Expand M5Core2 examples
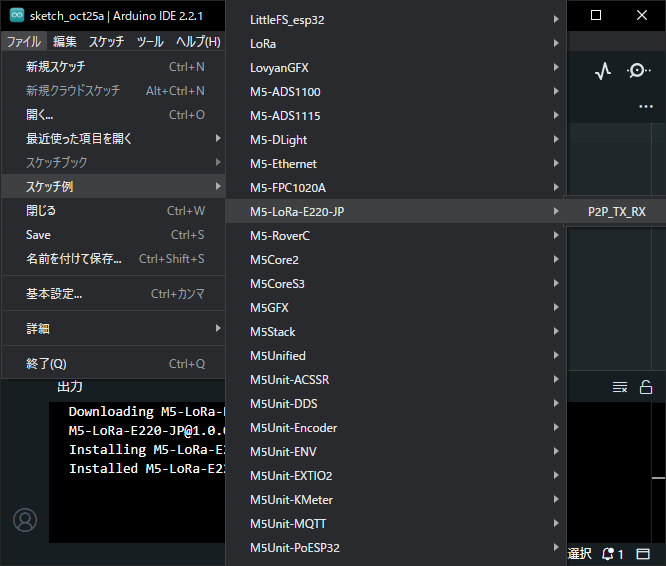 pyautogui.click(x=396, y=259)
